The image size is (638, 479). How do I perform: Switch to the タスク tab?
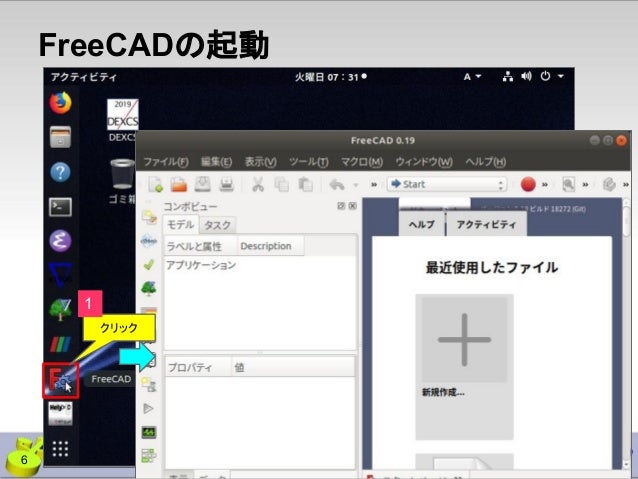click(218, 225)
